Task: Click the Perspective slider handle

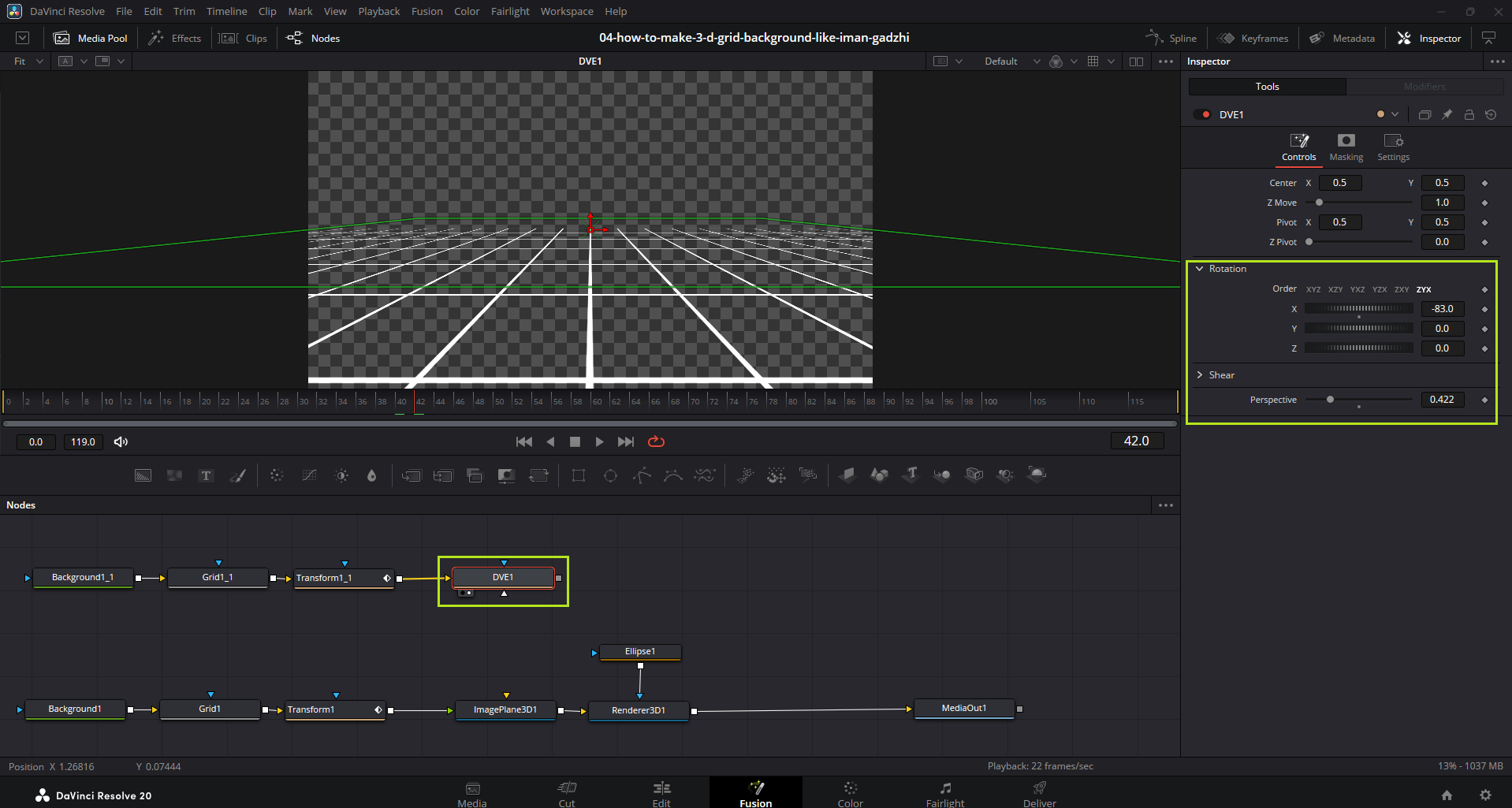Action: coord(1330,400)
